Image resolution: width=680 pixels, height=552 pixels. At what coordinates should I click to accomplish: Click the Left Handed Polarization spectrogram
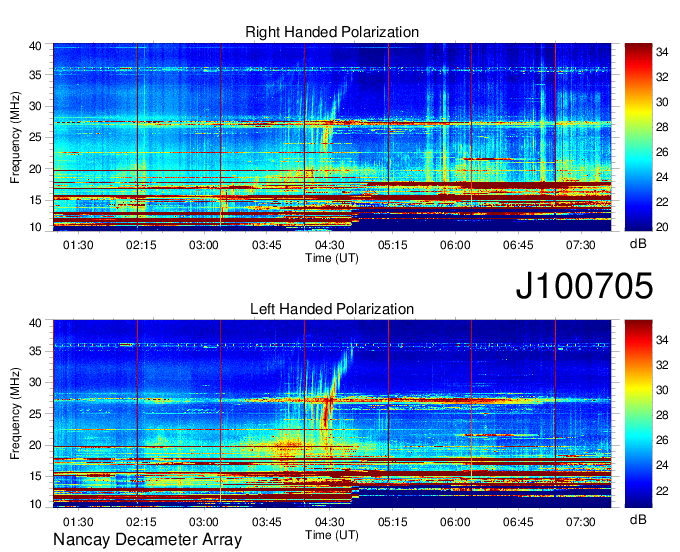(x=332, y=414)
